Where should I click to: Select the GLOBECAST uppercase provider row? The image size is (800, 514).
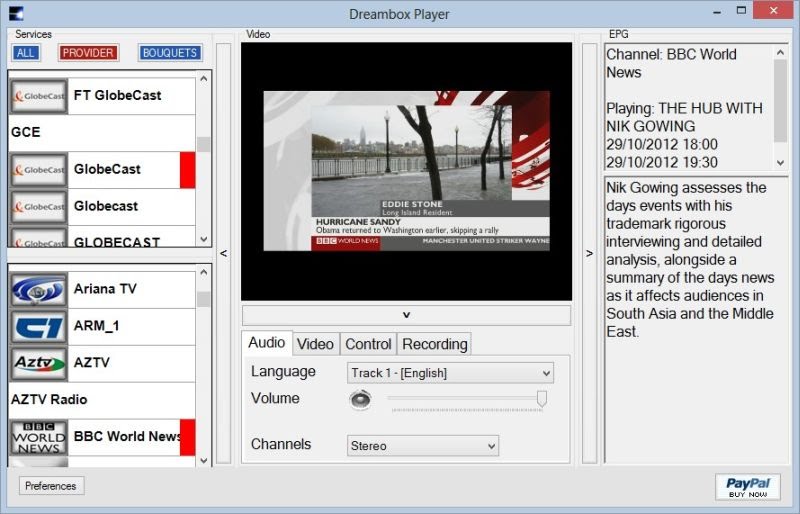pos(102,237)
